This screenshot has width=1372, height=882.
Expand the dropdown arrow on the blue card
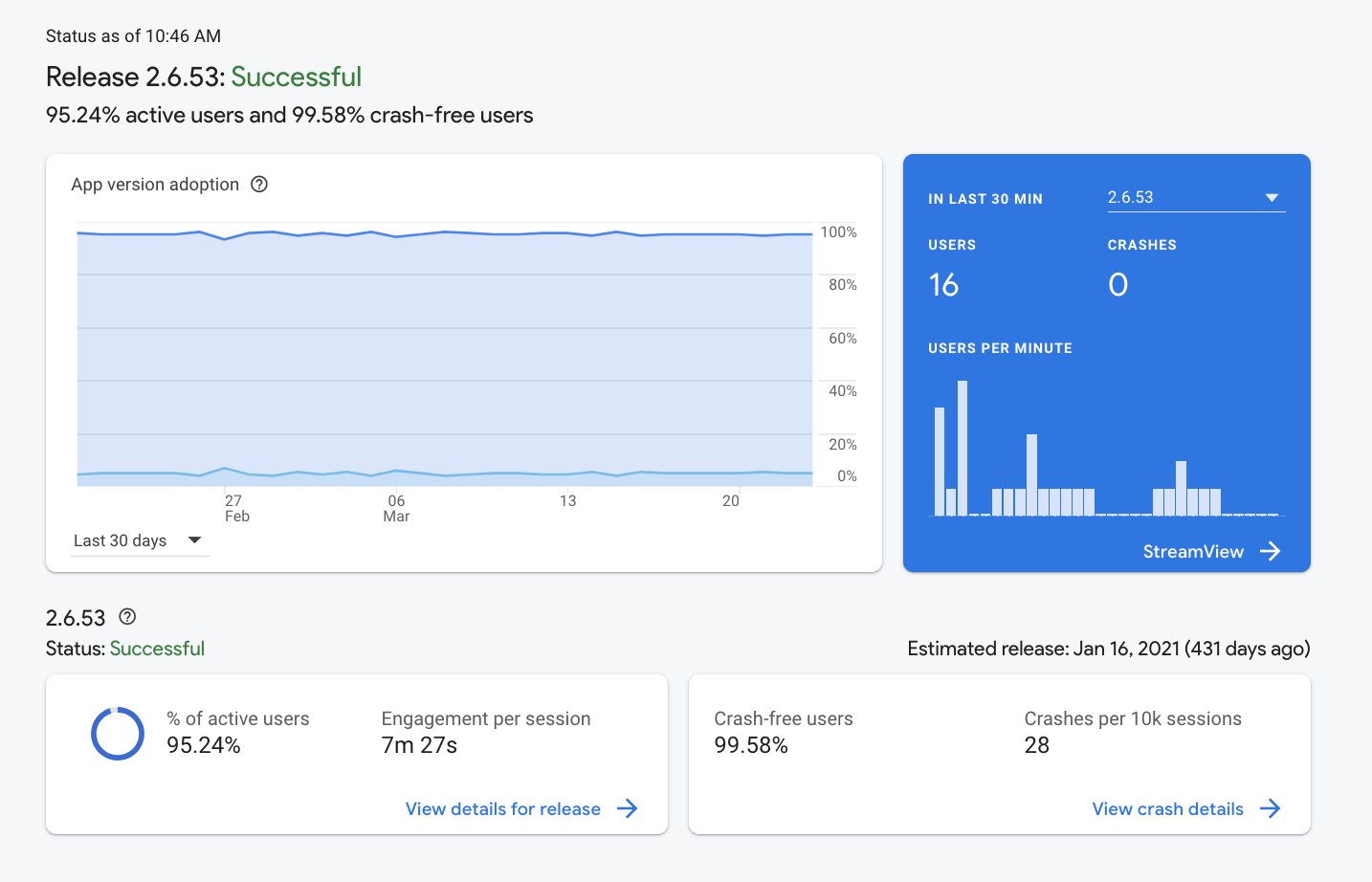click(1272, 196)
